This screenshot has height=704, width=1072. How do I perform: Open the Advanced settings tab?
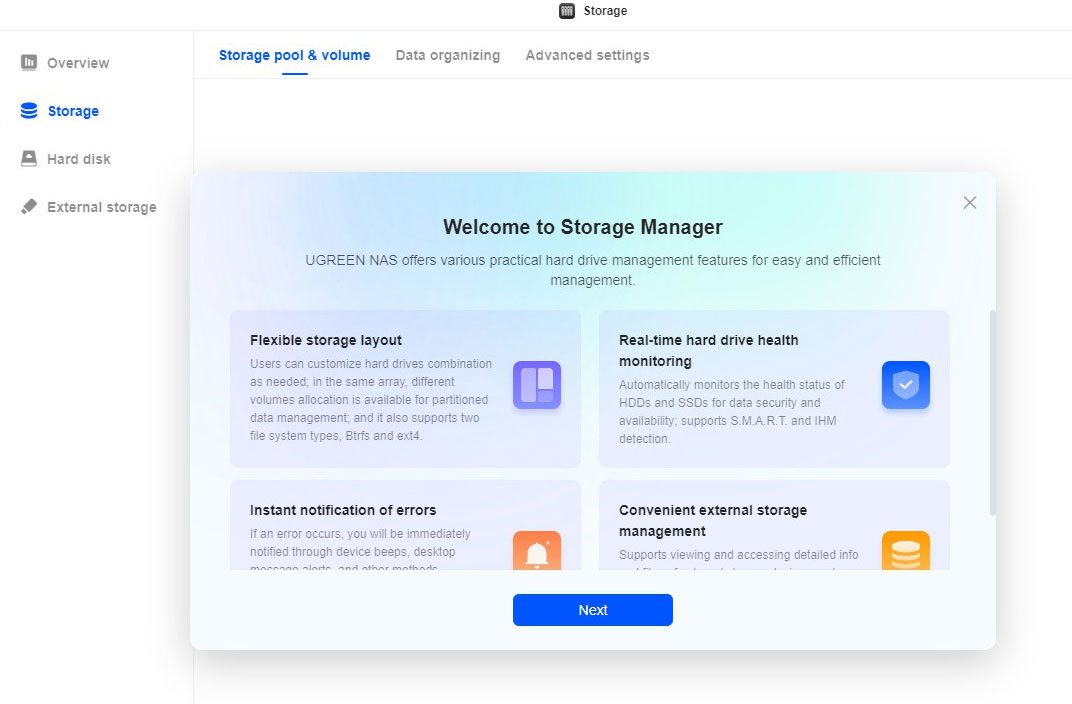point(587,55)
